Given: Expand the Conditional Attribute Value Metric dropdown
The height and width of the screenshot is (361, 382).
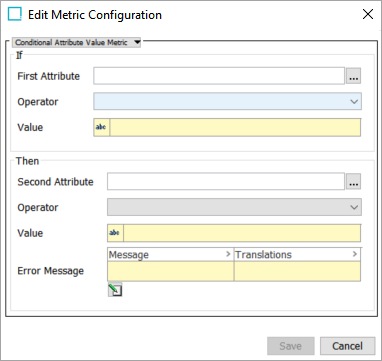Looking at the screenshot, I should (77, 43).
